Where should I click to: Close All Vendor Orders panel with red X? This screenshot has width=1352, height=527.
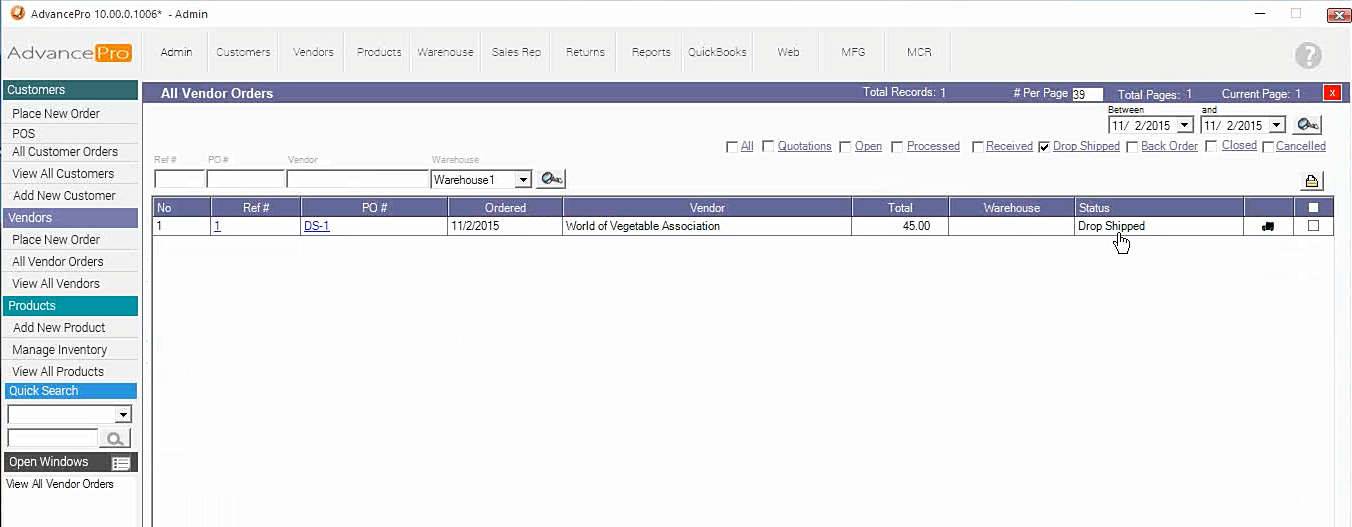(x=1331, y=93)
